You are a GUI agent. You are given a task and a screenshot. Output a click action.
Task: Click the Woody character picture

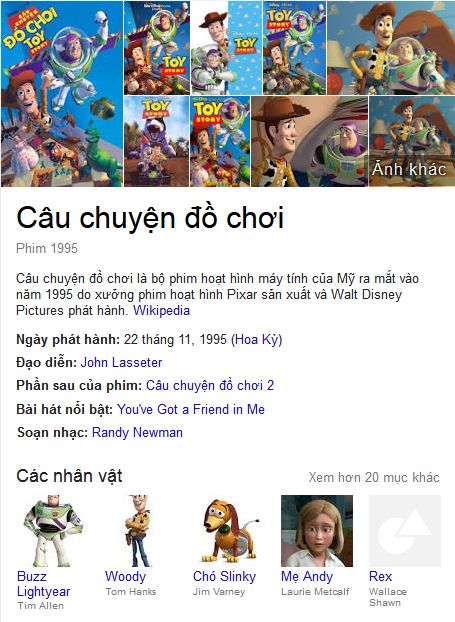point(140,531)
